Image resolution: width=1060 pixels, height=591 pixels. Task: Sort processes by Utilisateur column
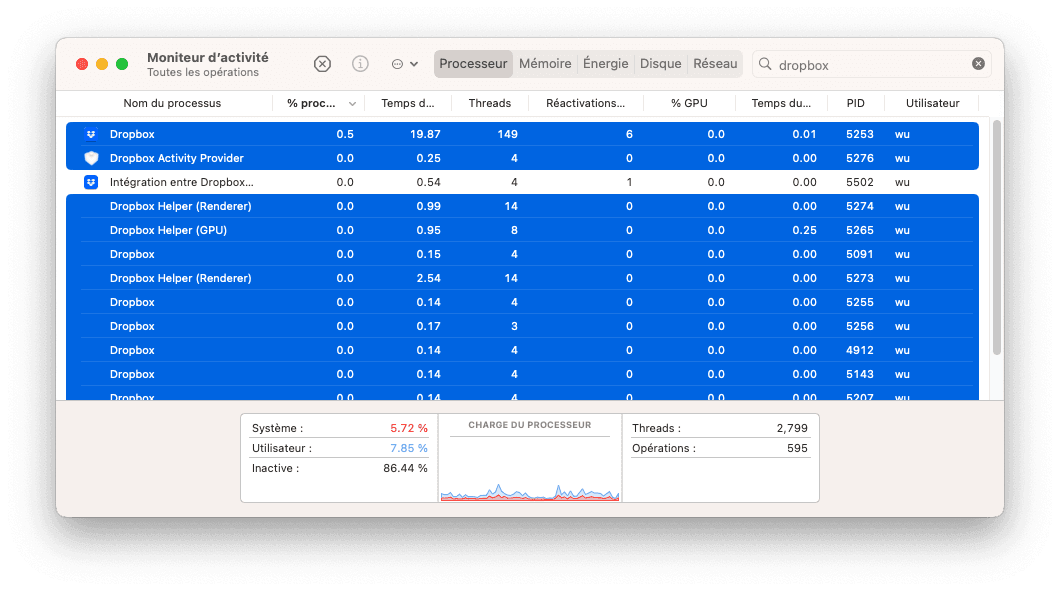tap(932, 103)
